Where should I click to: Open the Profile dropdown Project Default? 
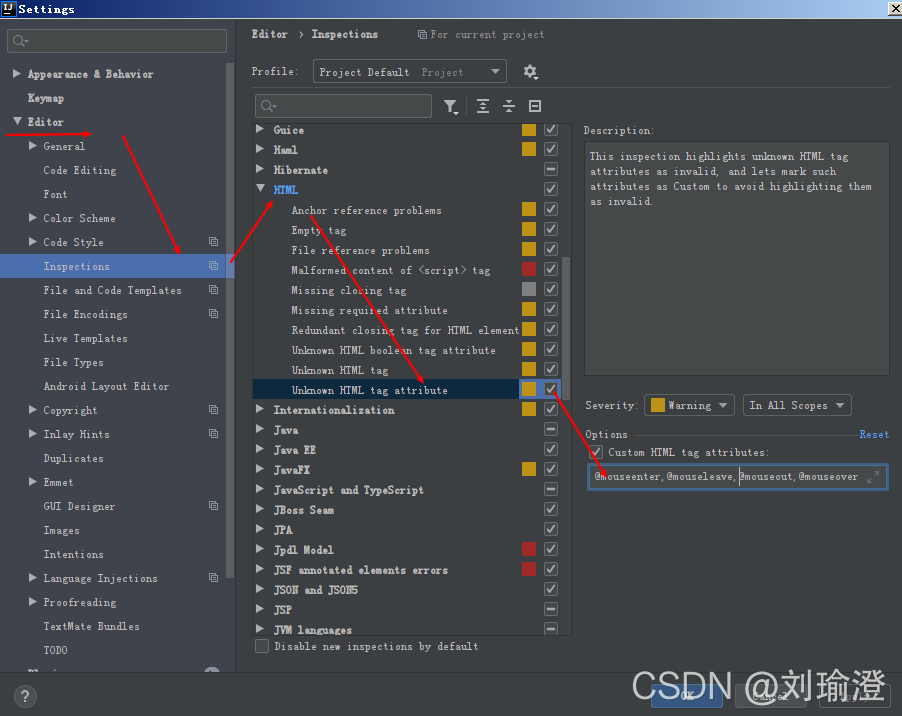tap(410, 71)
